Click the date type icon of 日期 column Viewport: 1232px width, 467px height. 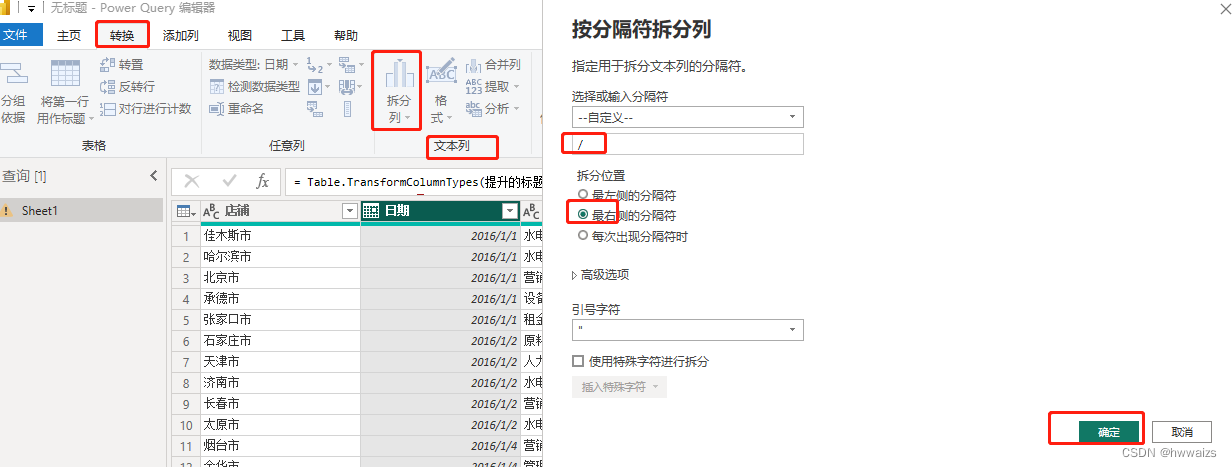pos(371,211)
